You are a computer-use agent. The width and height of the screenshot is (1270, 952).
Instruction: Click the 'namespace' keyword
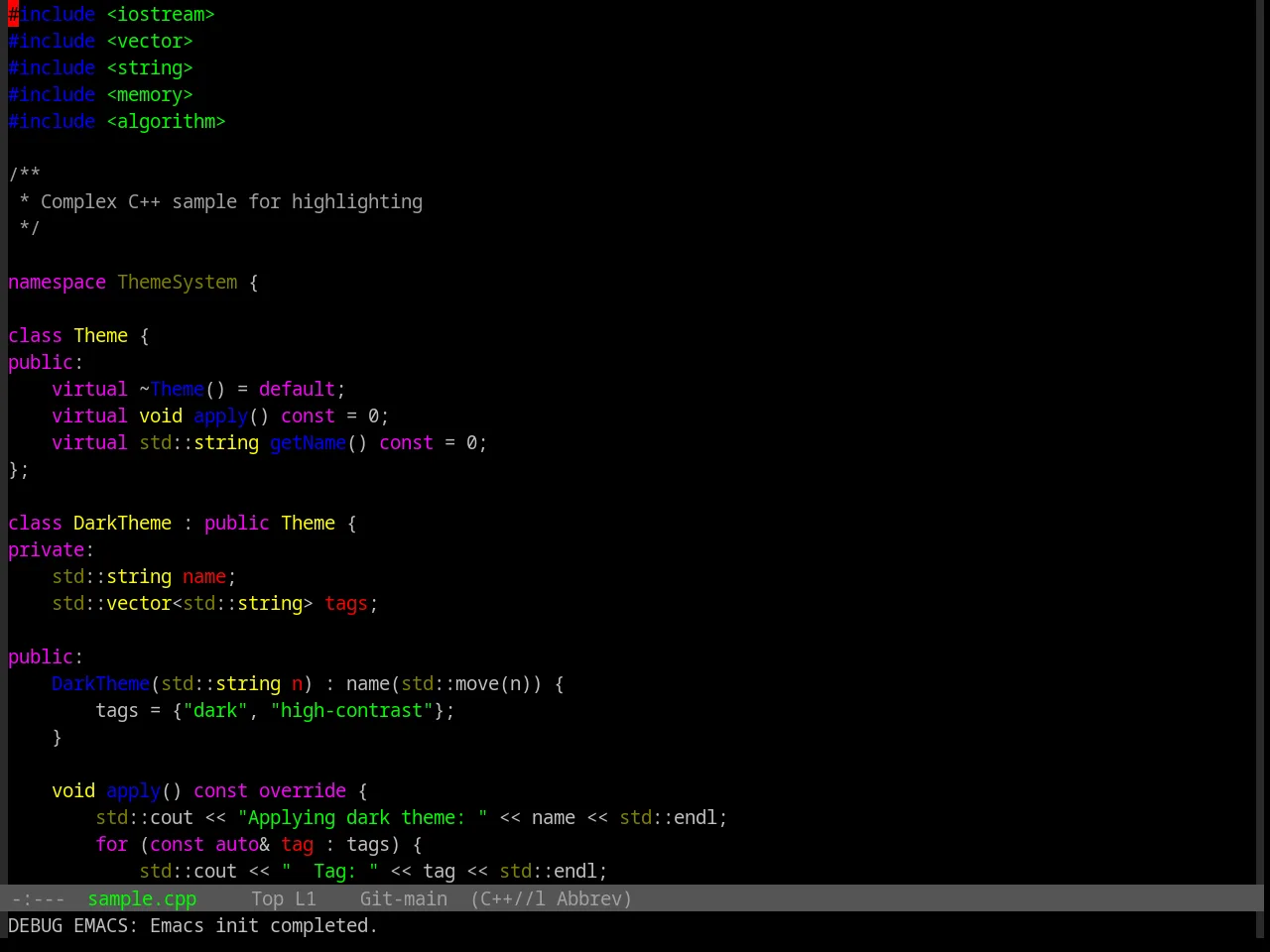coord(57,282)
